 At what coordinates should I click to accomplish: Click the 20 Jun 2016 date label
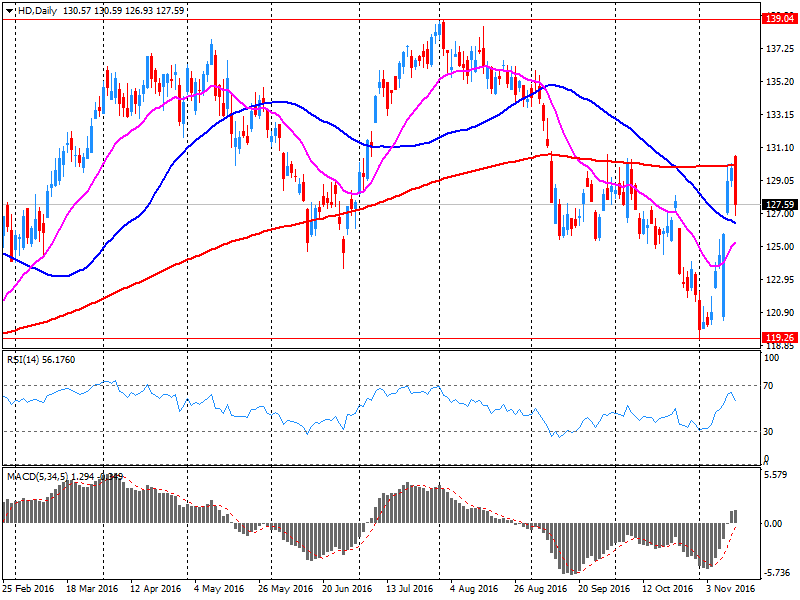pos(347,589)
